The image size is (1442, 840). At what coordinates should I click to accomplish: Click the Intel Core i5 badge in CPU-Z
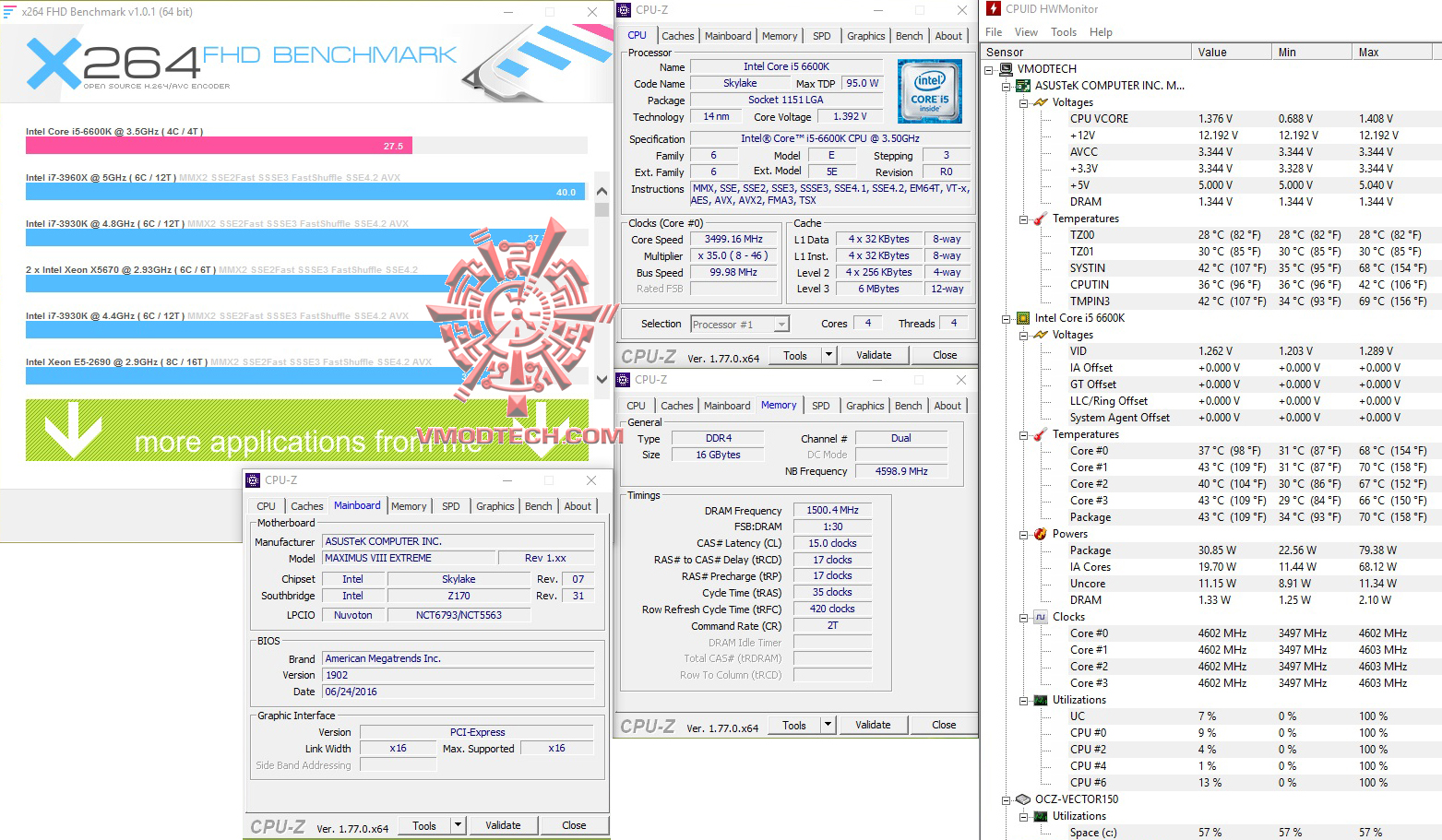[928, 91]
